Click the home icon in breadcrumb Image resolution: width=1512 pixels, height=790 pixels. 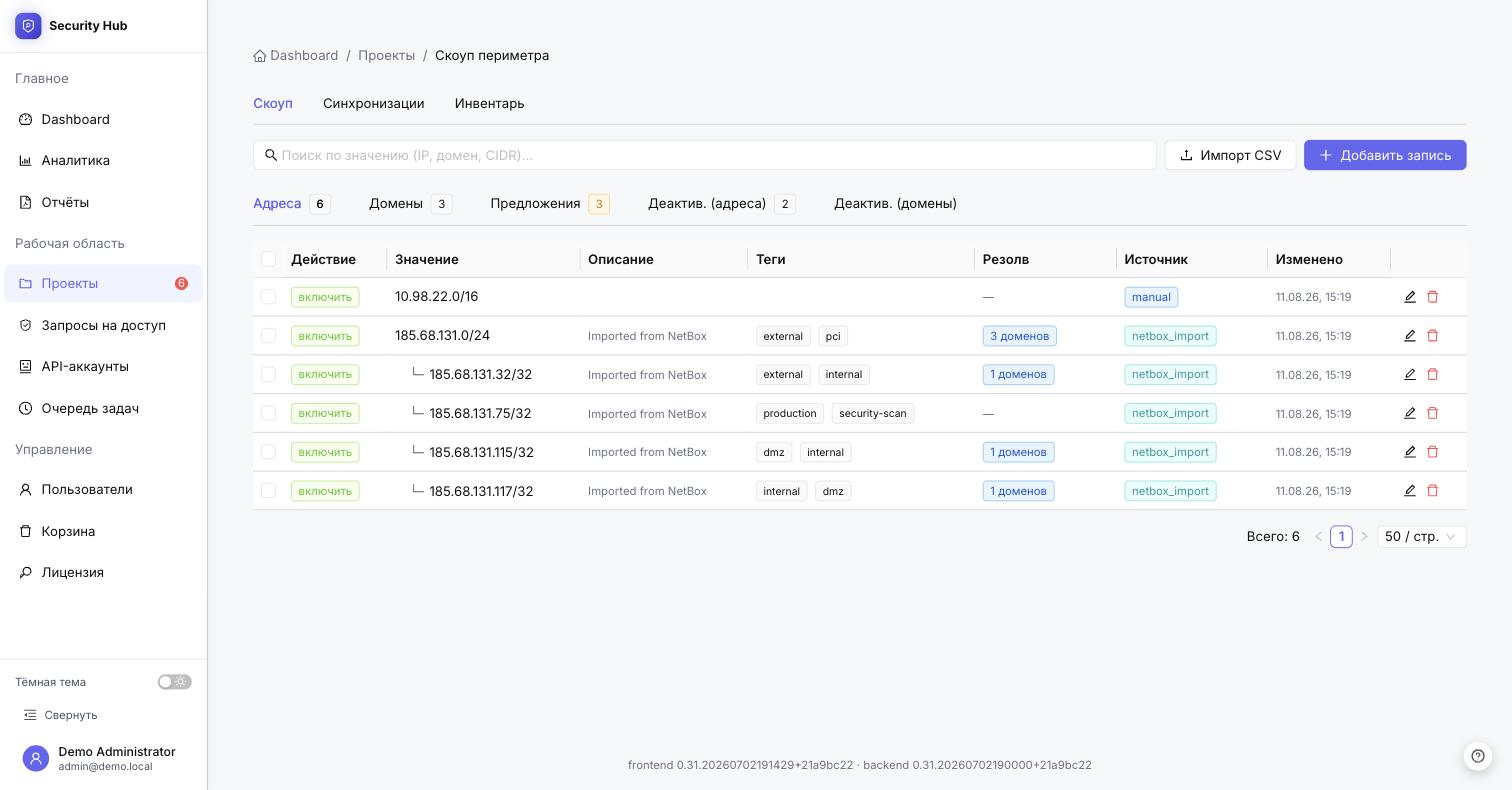pyautogui.click(x=260, y=56)
